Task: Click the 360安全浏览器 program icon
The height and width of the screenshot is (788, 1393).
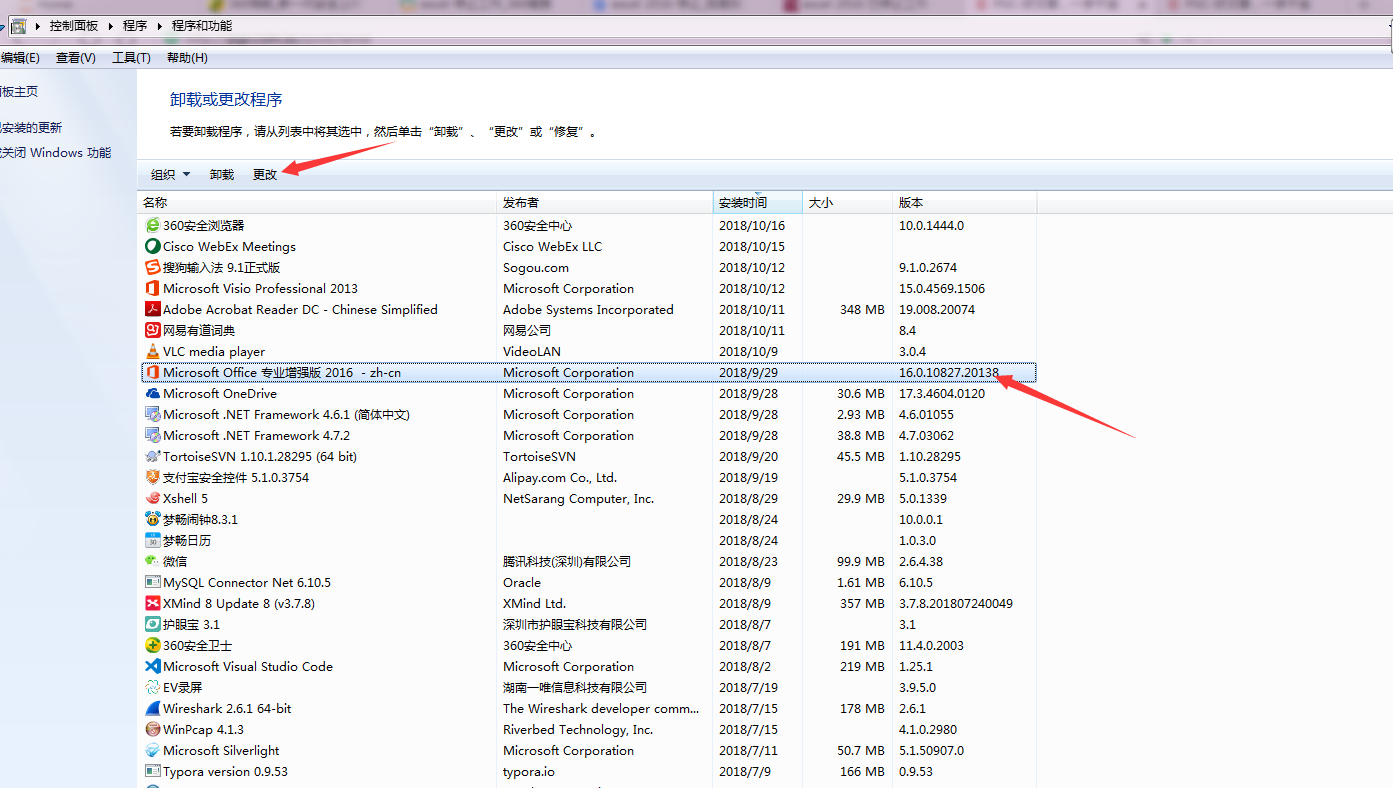Action: click(153, 225)
